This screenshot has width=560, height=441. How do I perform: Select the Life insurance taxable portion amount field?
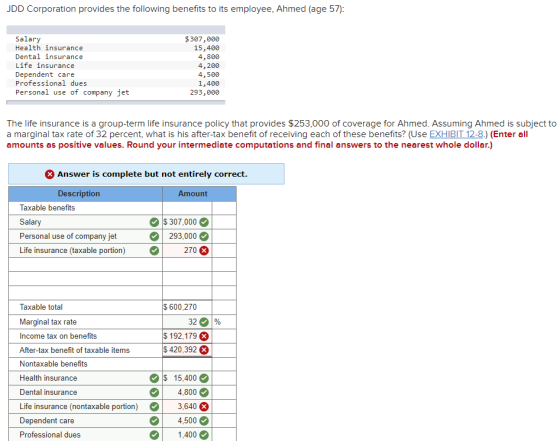pos(187,251)
